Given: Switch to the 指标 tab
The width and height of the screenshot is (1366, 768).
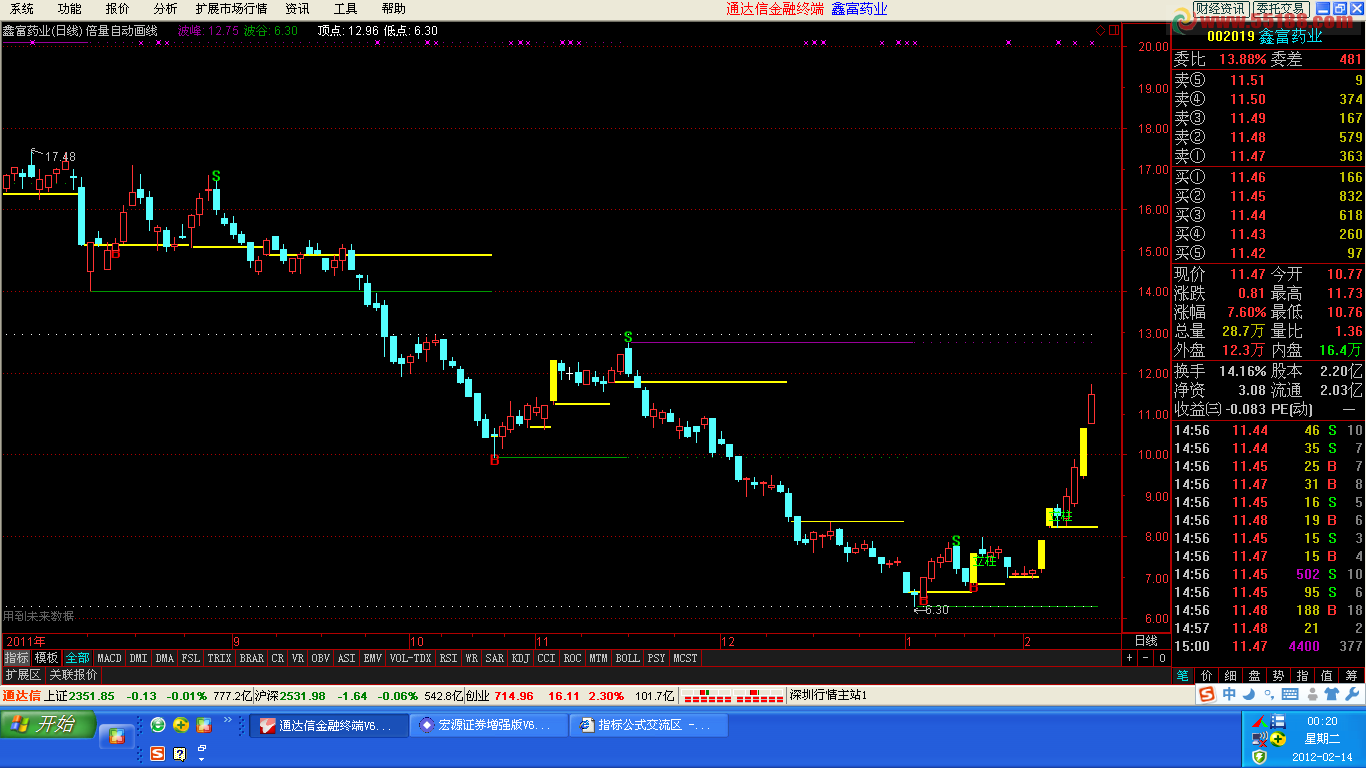Looking at the screenshot, I should 16,658.
